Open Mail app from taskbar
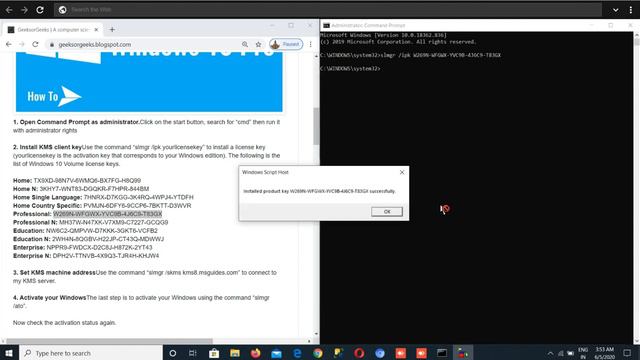The height and width of the screenshot is (360, 640). [276, 353]
